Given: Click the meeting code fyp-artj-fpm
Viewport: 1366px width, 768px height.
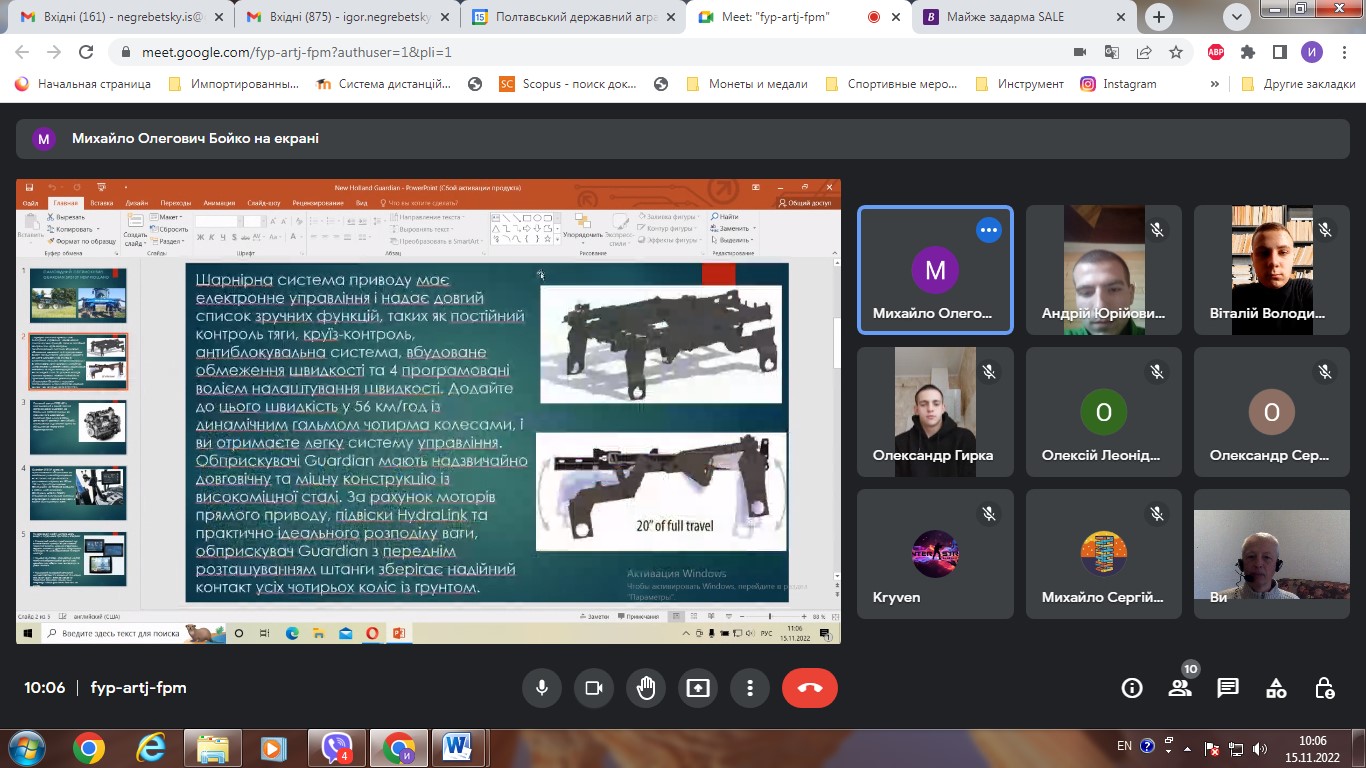Looking at the screenshot, I should tap(139, 688).
